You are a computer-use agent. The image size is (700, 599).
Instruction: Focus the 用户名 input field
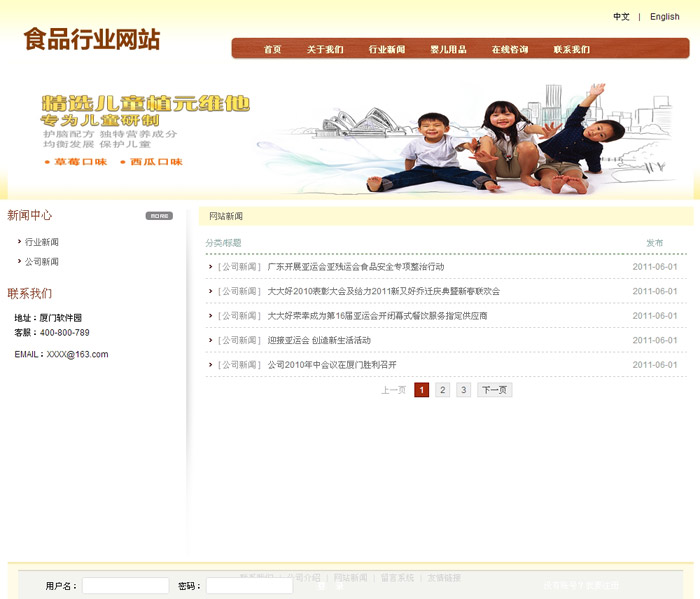[125, 586]
